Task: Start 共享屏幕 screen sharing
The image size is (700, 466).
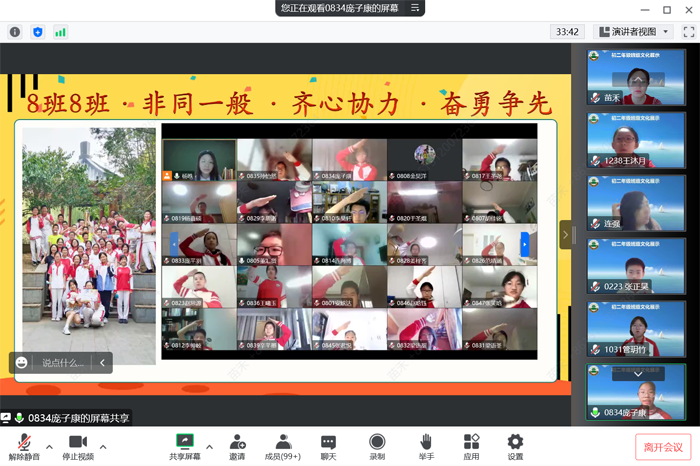Action: [x=184, y=447]
